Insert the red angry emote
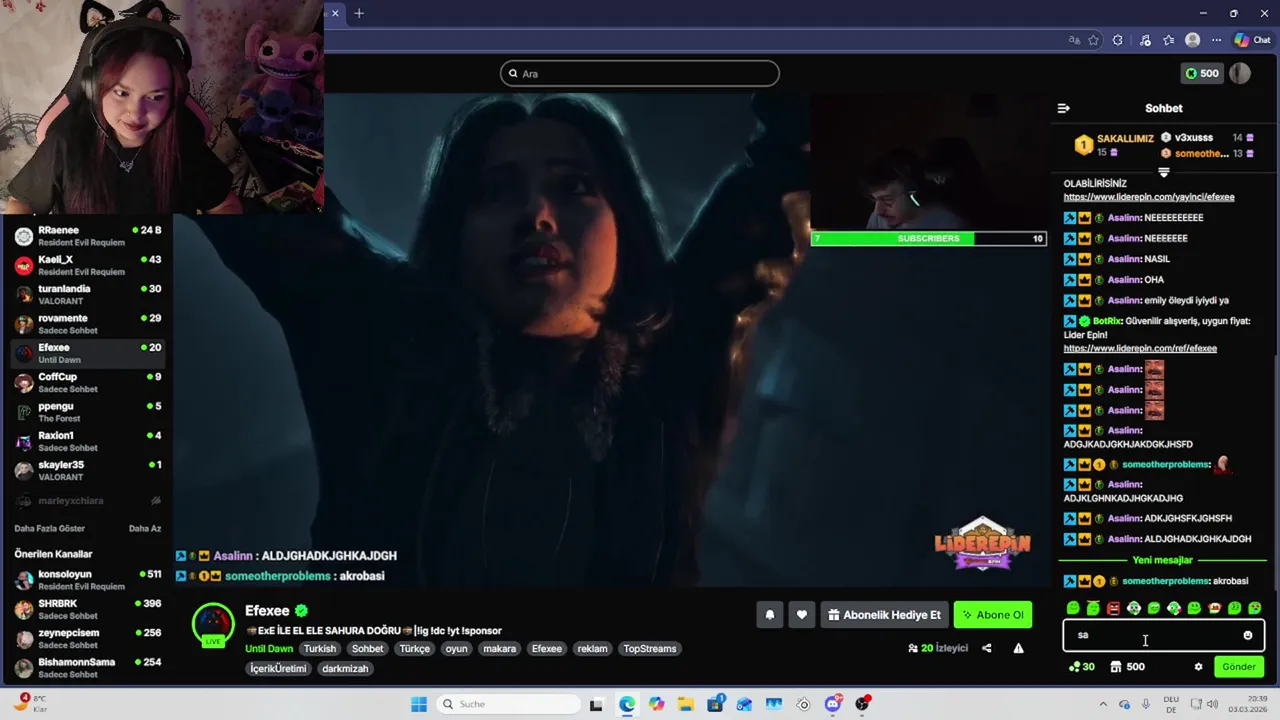This screenshot has height=720, width=1280. click(1113, 608)
